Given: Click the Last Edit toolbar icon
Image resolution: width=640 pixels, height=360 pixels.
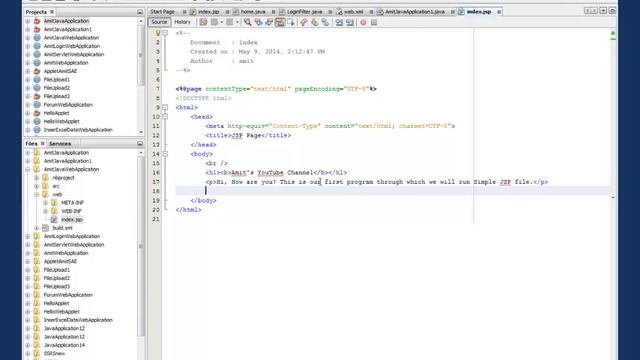Looking at the screenshot, I should 203,22.
